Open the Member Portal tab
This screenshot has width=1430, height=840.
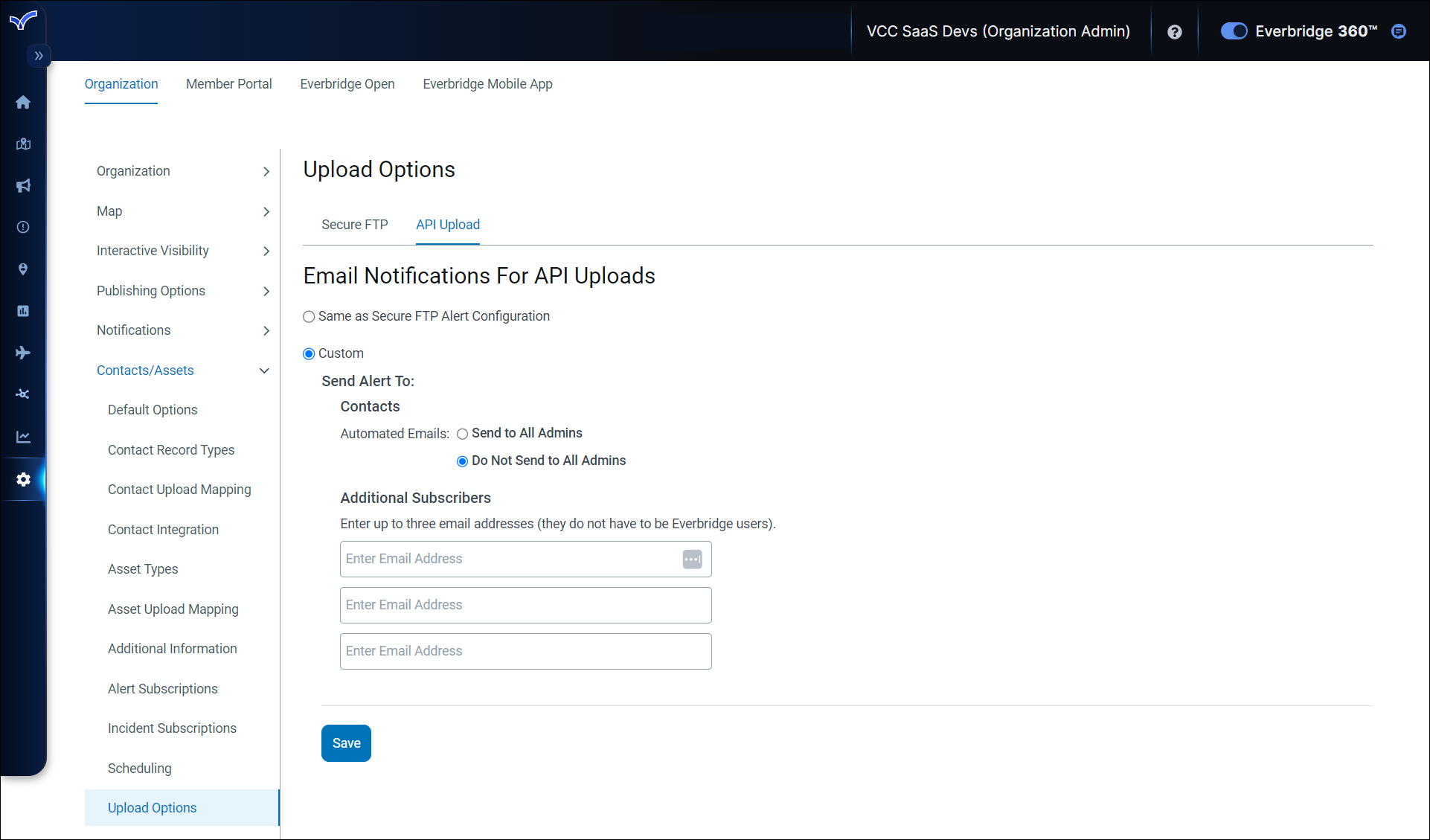tap(228, 84)
